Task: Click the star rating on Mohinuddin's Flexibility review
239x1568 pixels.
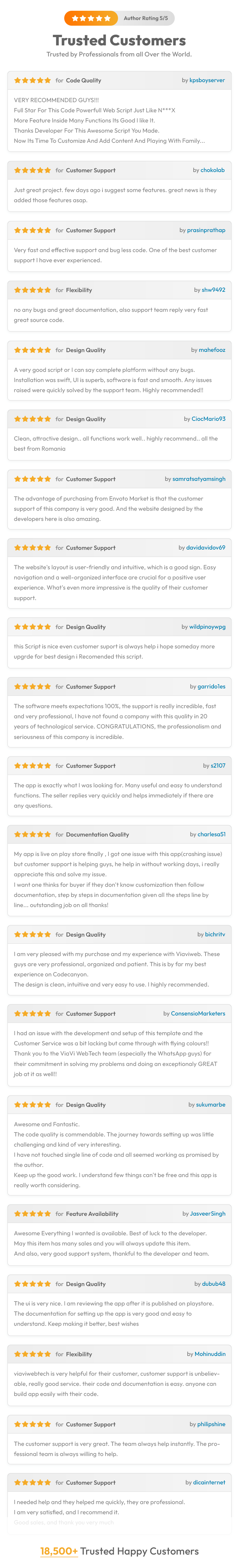Action: coord(32,1354)
